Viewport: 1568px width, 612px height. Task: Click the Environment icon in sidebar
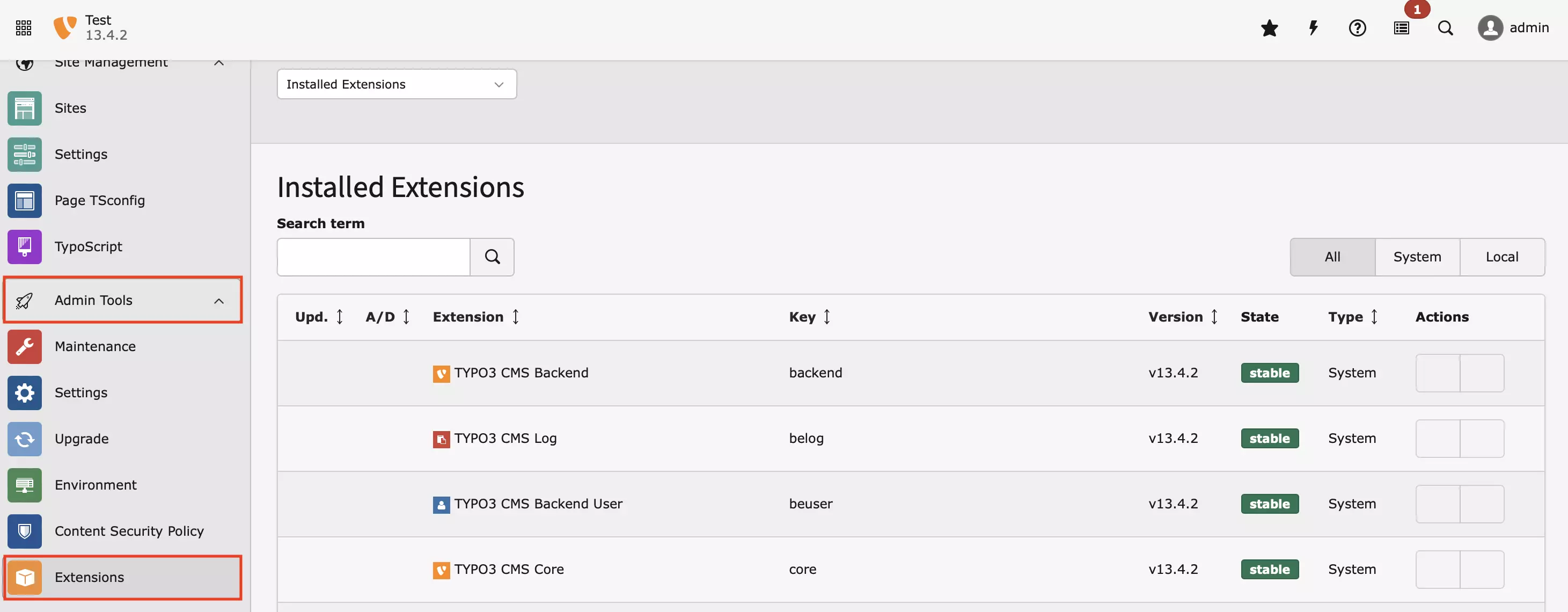coord(24,485)
